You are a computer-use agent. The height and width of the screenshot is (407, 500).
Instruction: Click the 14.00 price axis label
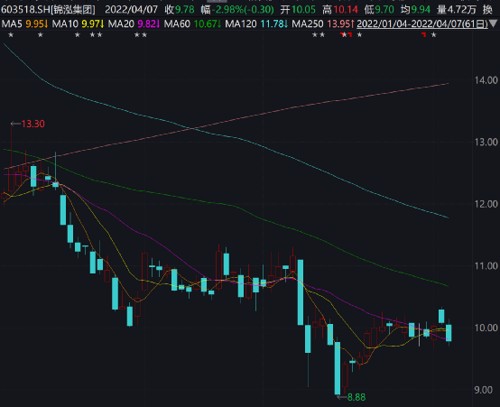tap(486, 80)
